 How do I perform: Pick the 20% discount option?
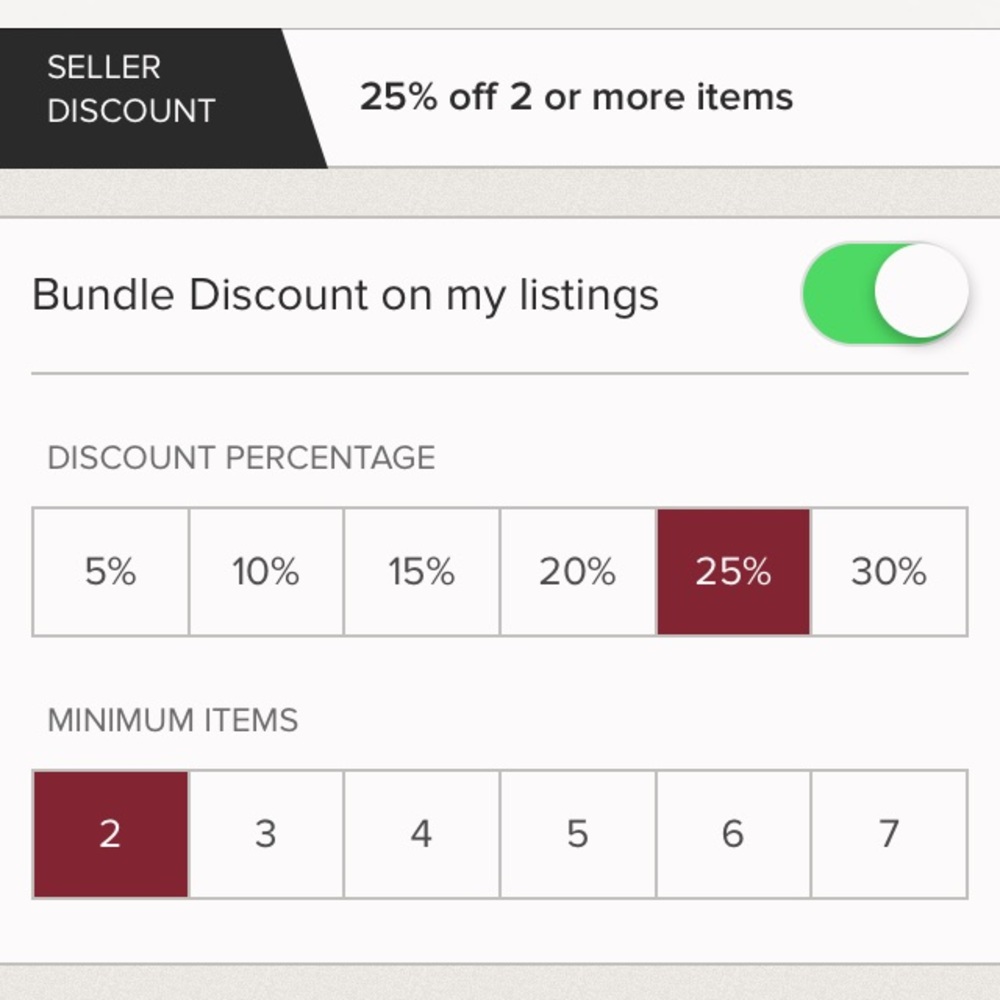click(578, 572)
